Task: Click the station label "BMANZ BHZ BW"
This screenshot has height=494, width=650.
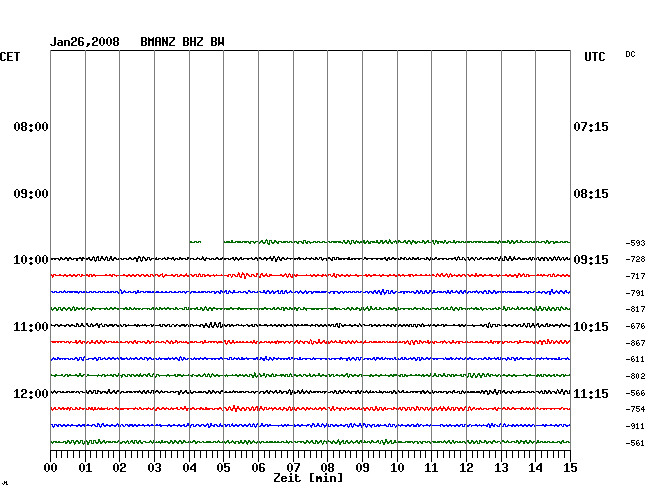Action: coord(182,42)
